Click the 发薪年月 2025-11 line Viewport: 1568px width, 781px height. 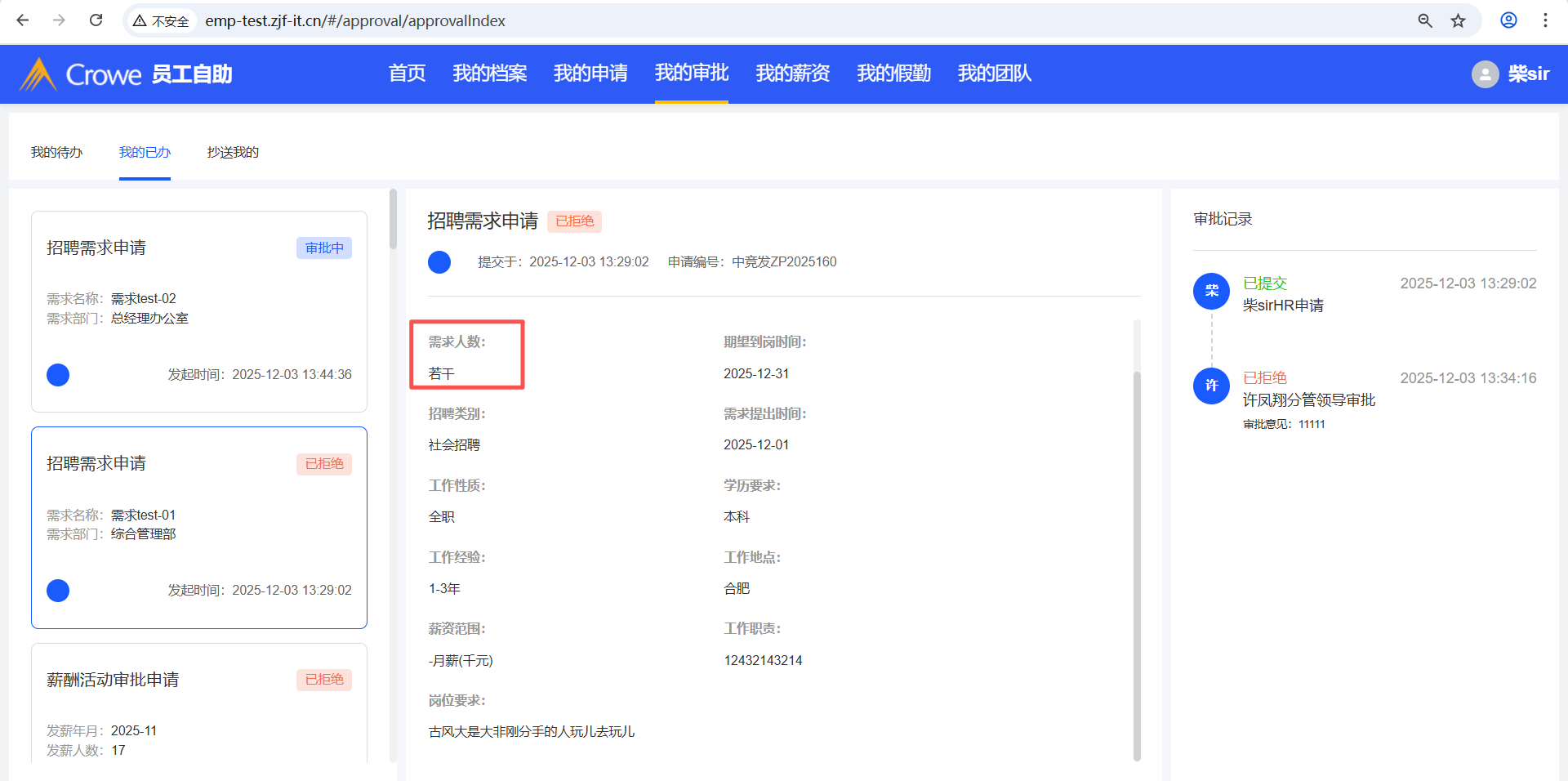tap(101, 731)
